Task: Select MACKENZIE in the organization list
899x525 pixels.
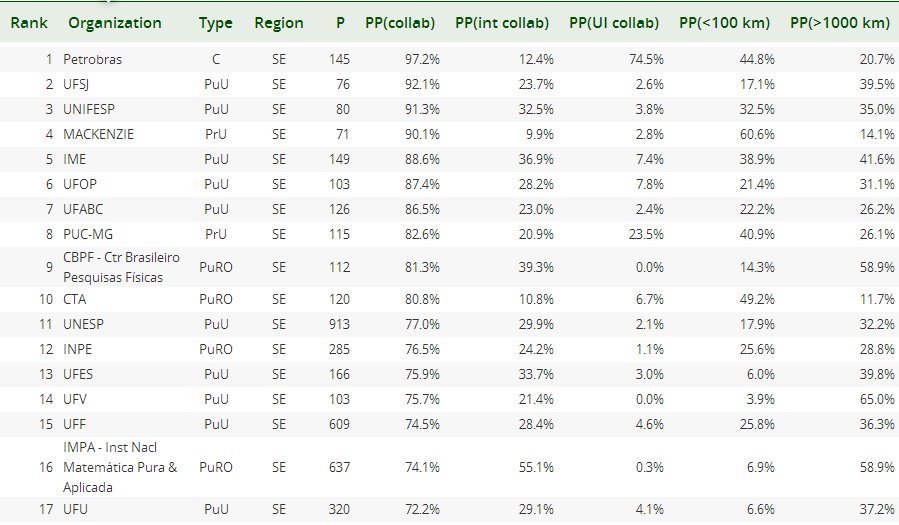Action: pos(98,134)
